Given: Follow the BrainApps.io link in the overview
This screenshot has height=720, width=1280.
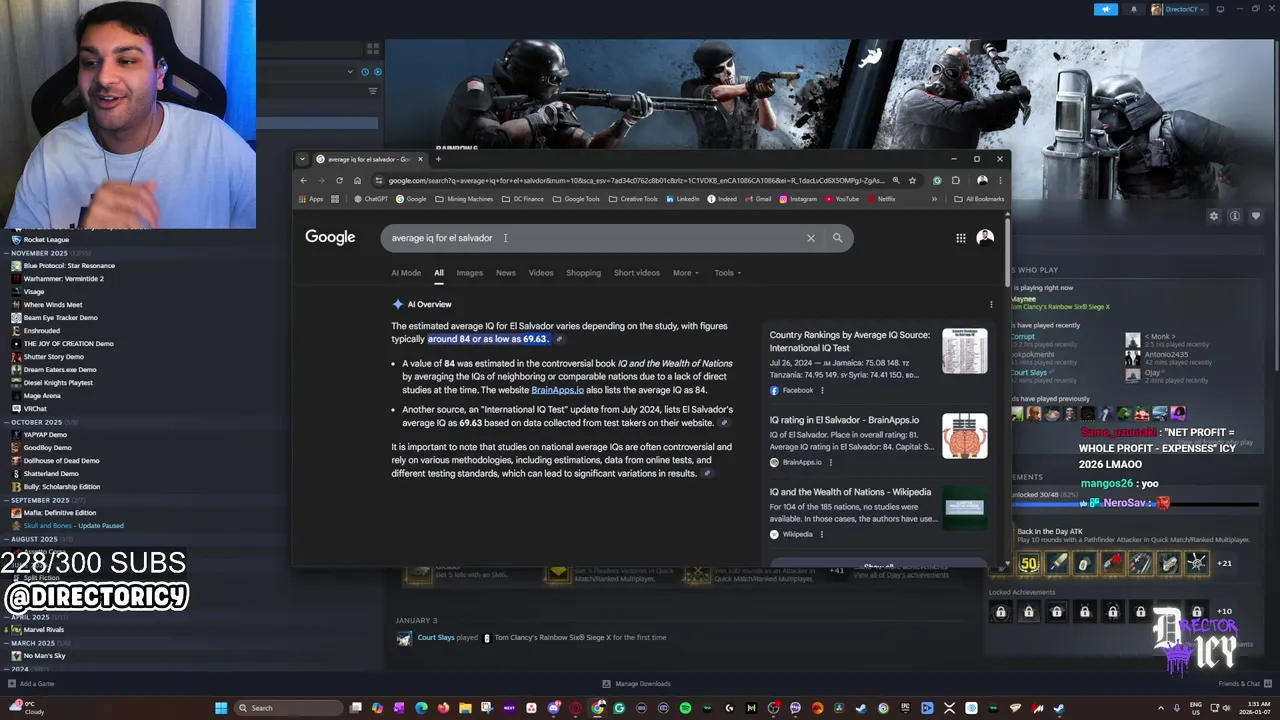Looking at the screenshot, I should point(557,390).
